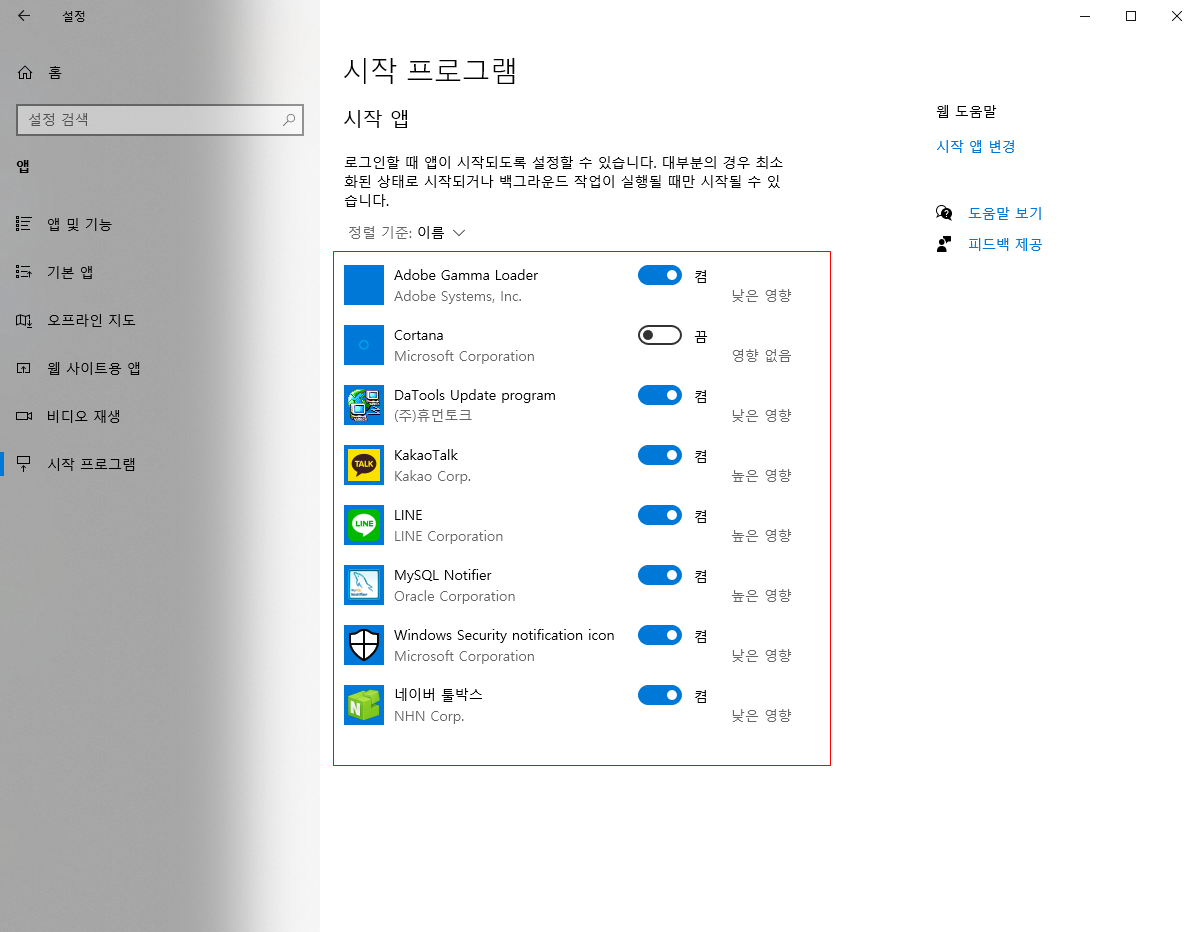Open 기본 앱 settings page

160,272
